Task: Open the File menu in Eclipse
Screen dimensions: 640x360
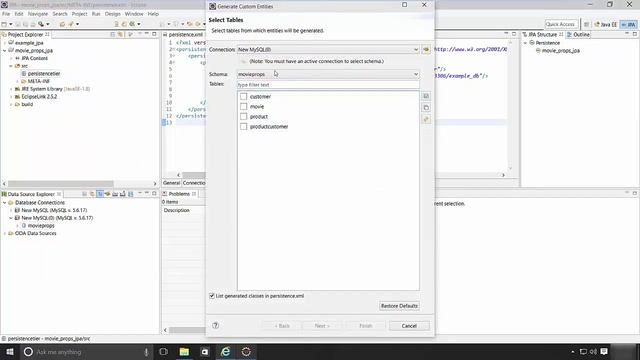Action: (6, 14)
